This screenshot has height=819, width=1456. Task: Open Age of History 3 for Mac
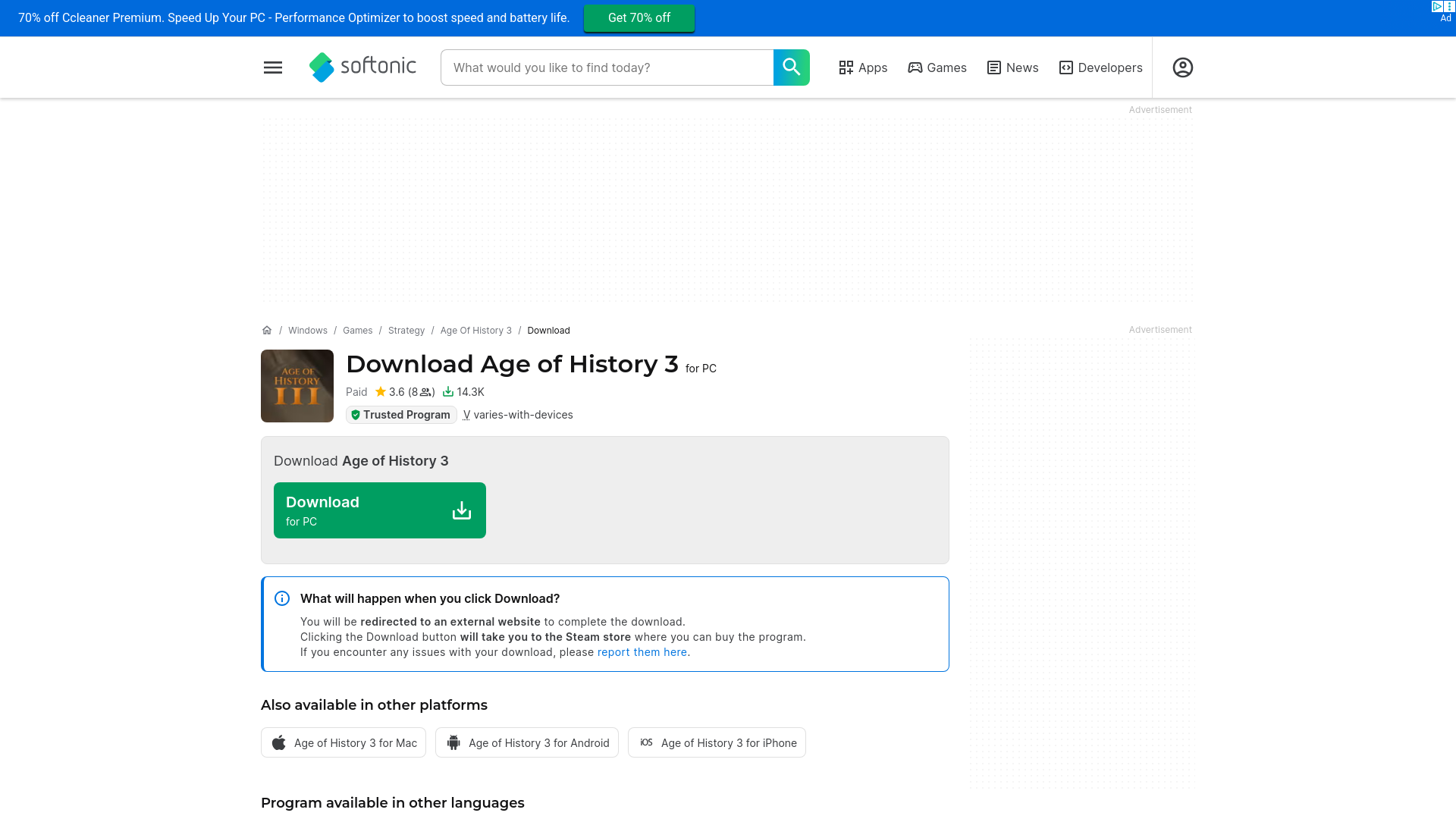[x=344, y=742]
